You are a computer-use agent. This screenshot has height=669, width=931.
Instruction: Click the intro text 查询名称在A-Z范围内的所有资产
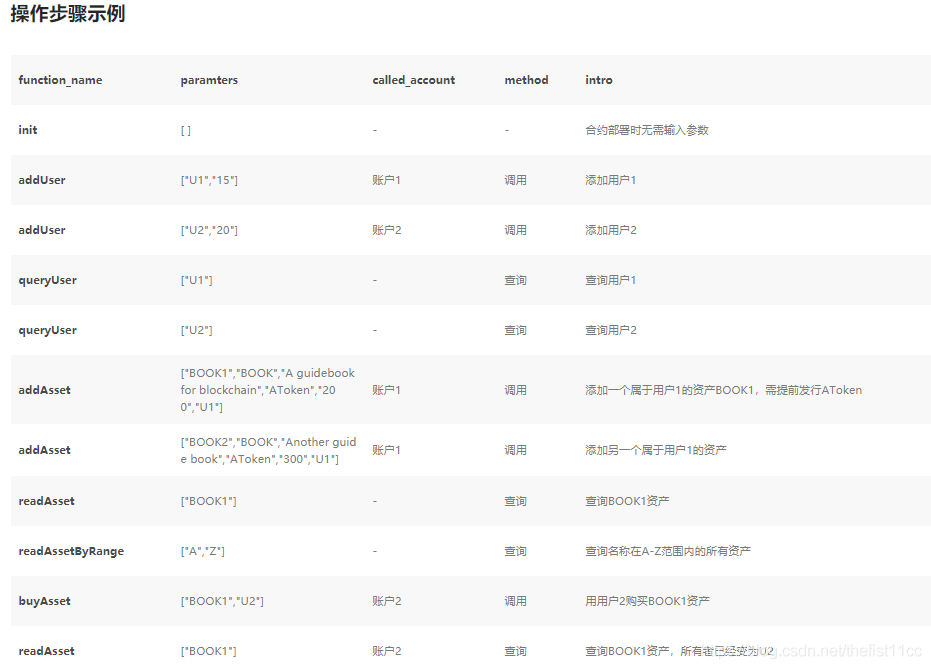point(668,551)
